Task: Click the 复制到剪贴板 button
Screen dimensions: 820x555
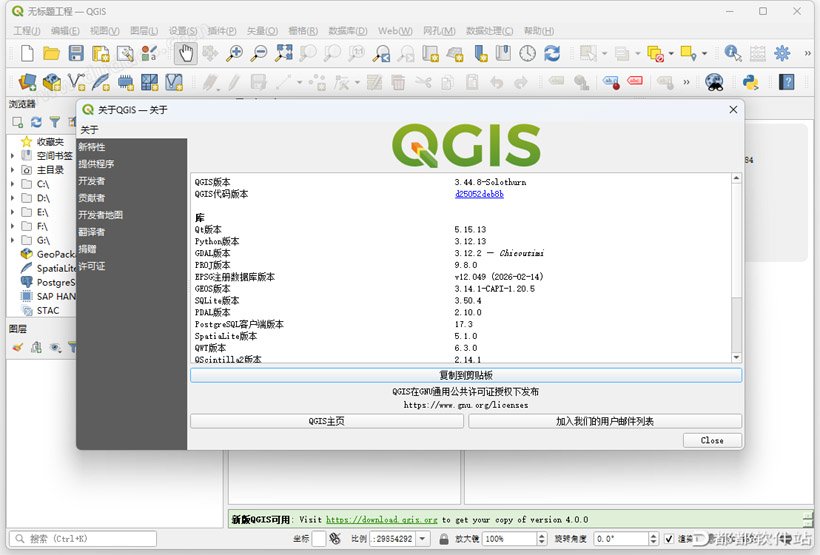Action: (x=466, y=375)
